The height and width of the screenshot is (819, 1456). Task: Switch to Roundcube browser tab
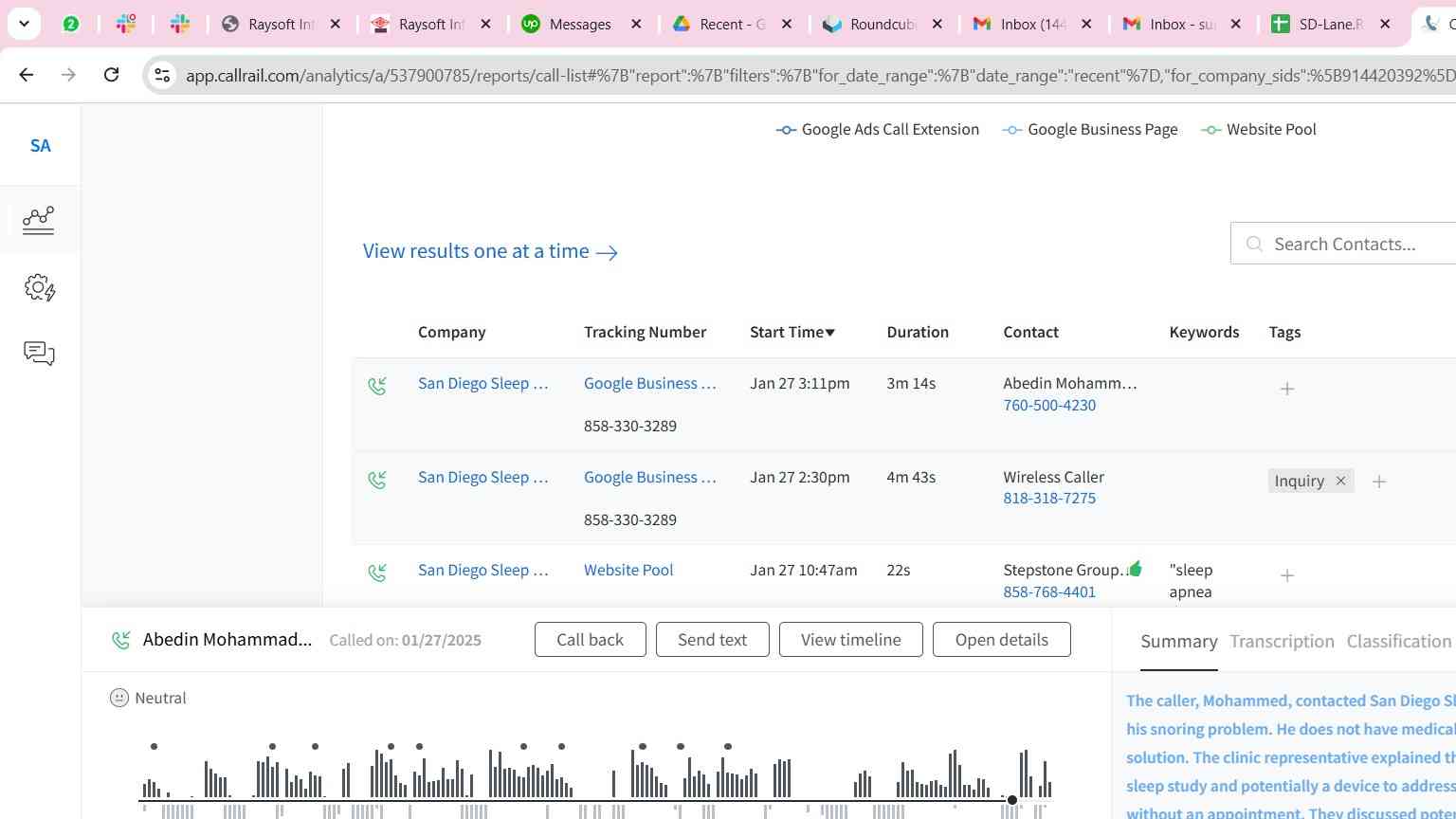[882, 25]
